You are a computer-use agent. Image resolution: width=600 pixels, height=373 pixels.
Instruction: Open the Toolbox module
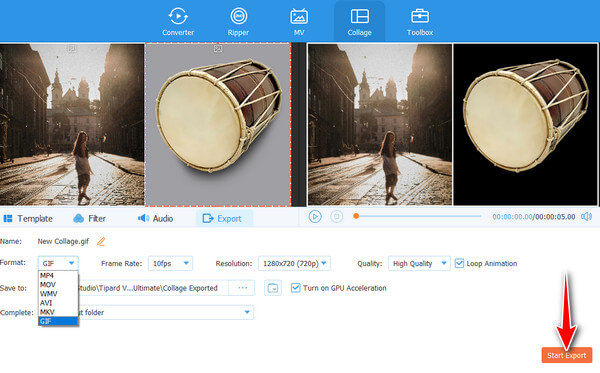tap(420, 21)
